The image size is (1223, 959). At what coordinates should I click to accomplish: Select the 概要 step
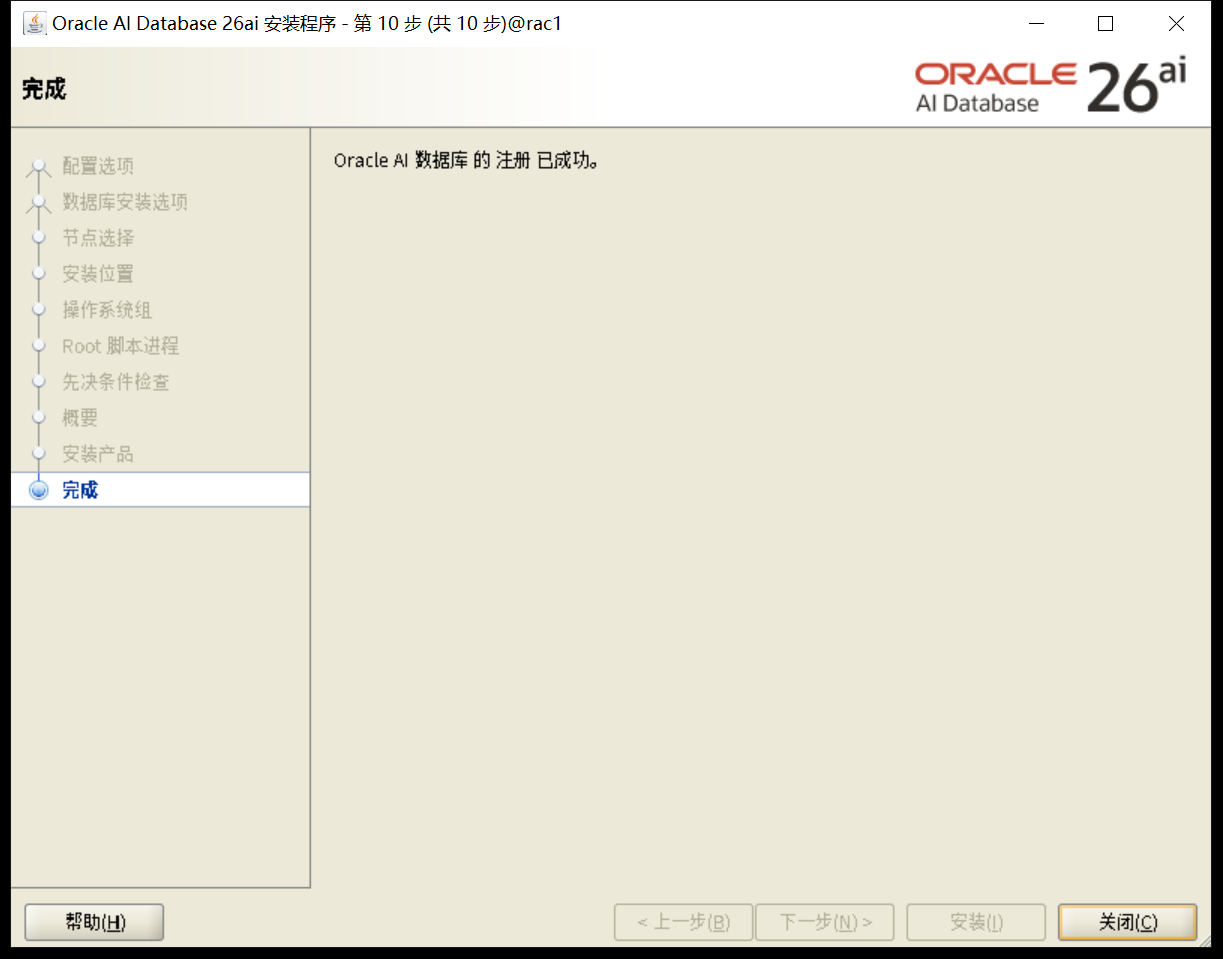80,418
